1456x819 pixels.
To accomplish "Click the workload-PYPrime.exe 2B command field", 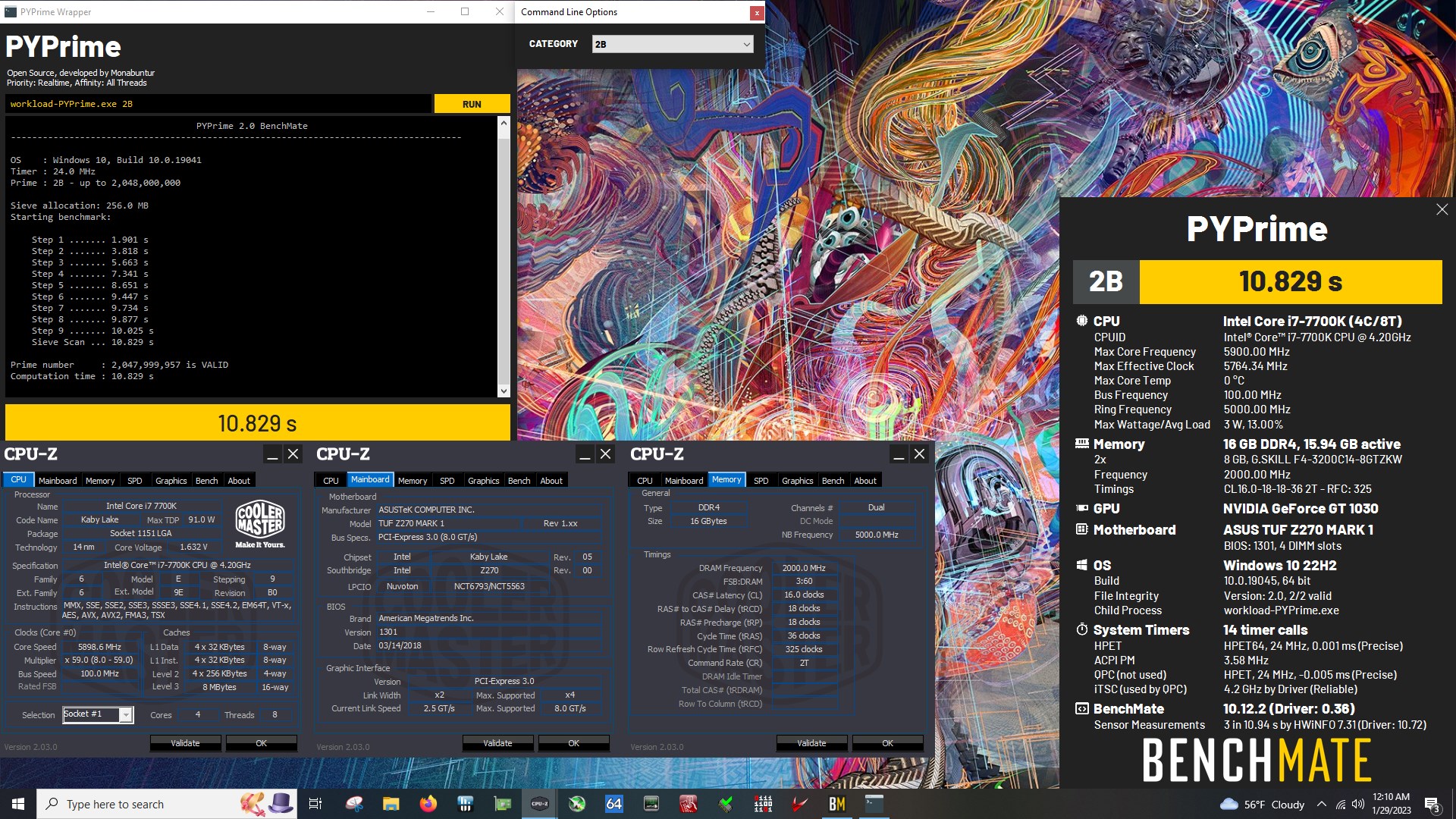I will (218, 104).
